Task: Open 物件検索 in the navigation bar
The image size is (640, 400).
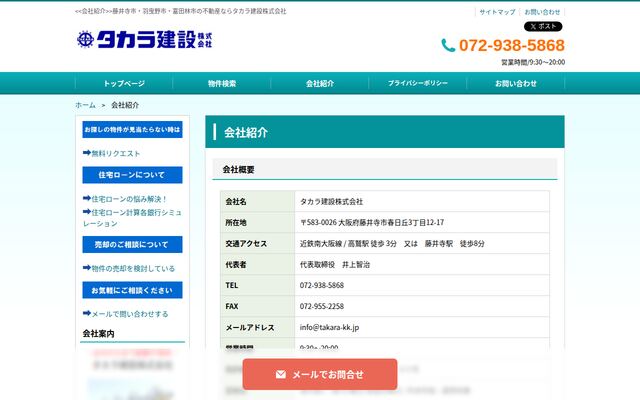Action: 222,83
